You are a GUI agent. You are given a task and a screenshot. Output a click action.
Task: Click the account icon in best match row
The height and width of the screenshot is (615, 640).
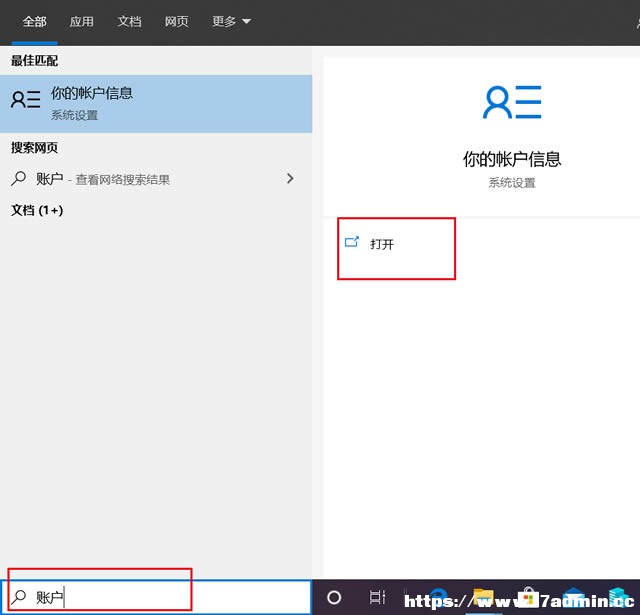25,100
